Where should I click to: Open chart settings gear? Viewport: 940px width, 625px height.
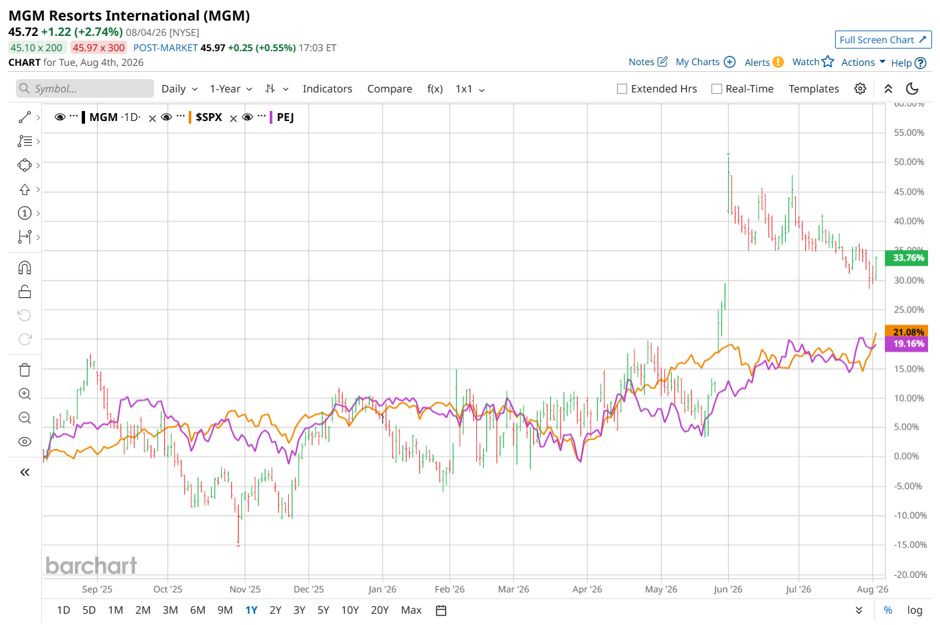point(860,89)
